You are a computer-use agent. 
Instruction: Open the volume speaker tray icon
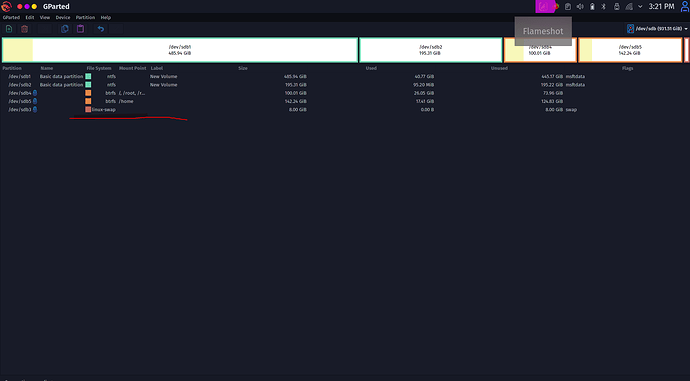pos(580,7)
